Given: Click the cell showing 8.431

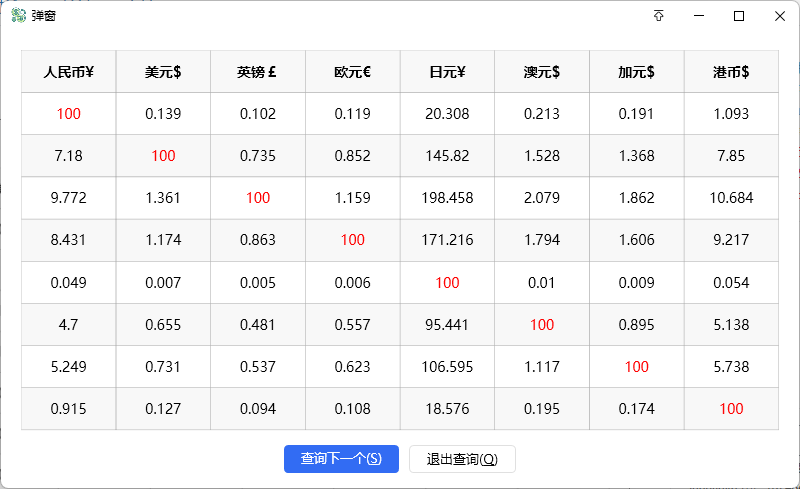Looking at the screenshot, I should pyautogui.click(x=68, y=240).
